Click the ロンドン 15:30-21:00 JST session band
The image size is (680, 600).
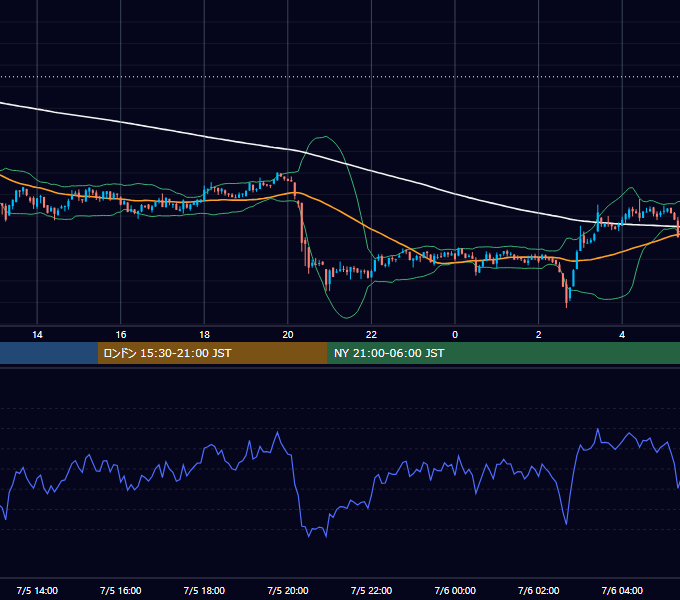pos(213,353)
